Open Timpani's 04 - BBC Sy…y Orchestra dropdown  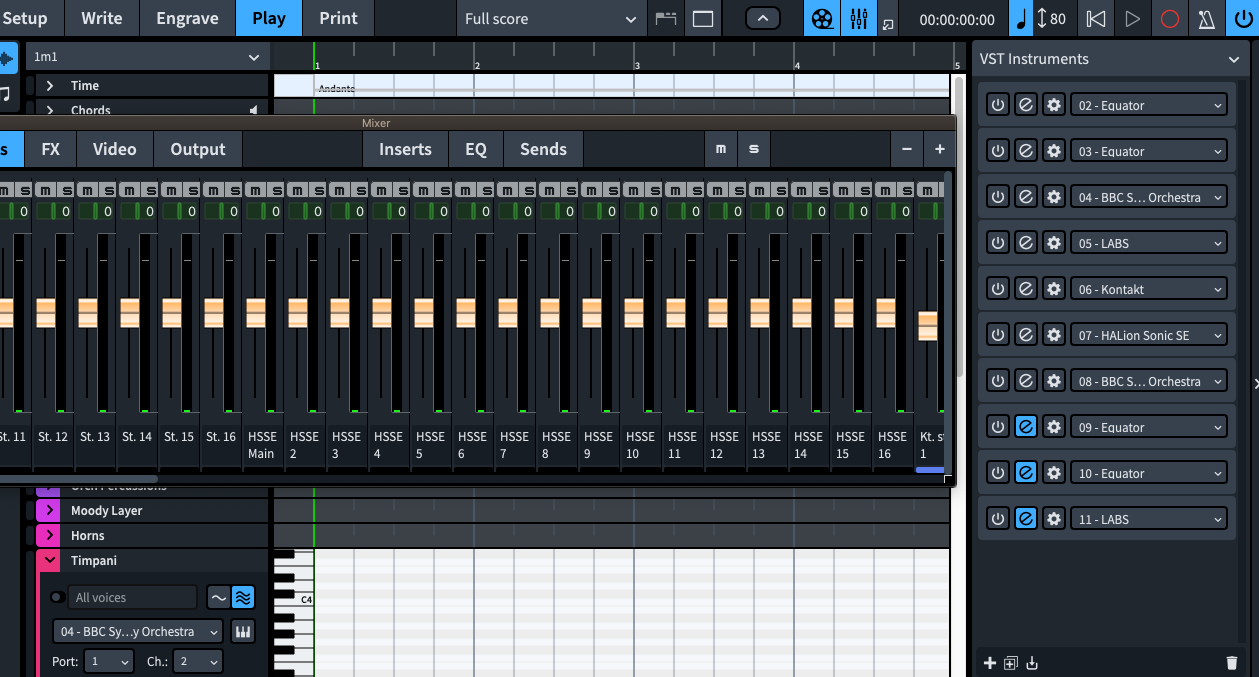pyautogui.click(x=138, y=632)
